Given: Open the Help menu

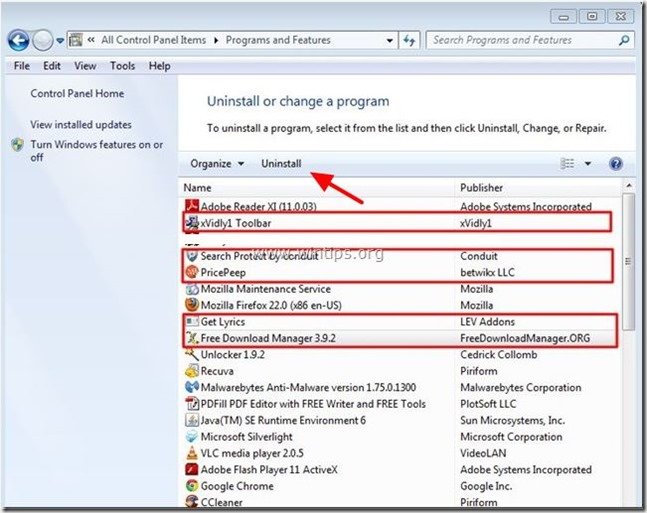Looking at the screenshot, I should point(160,66).
